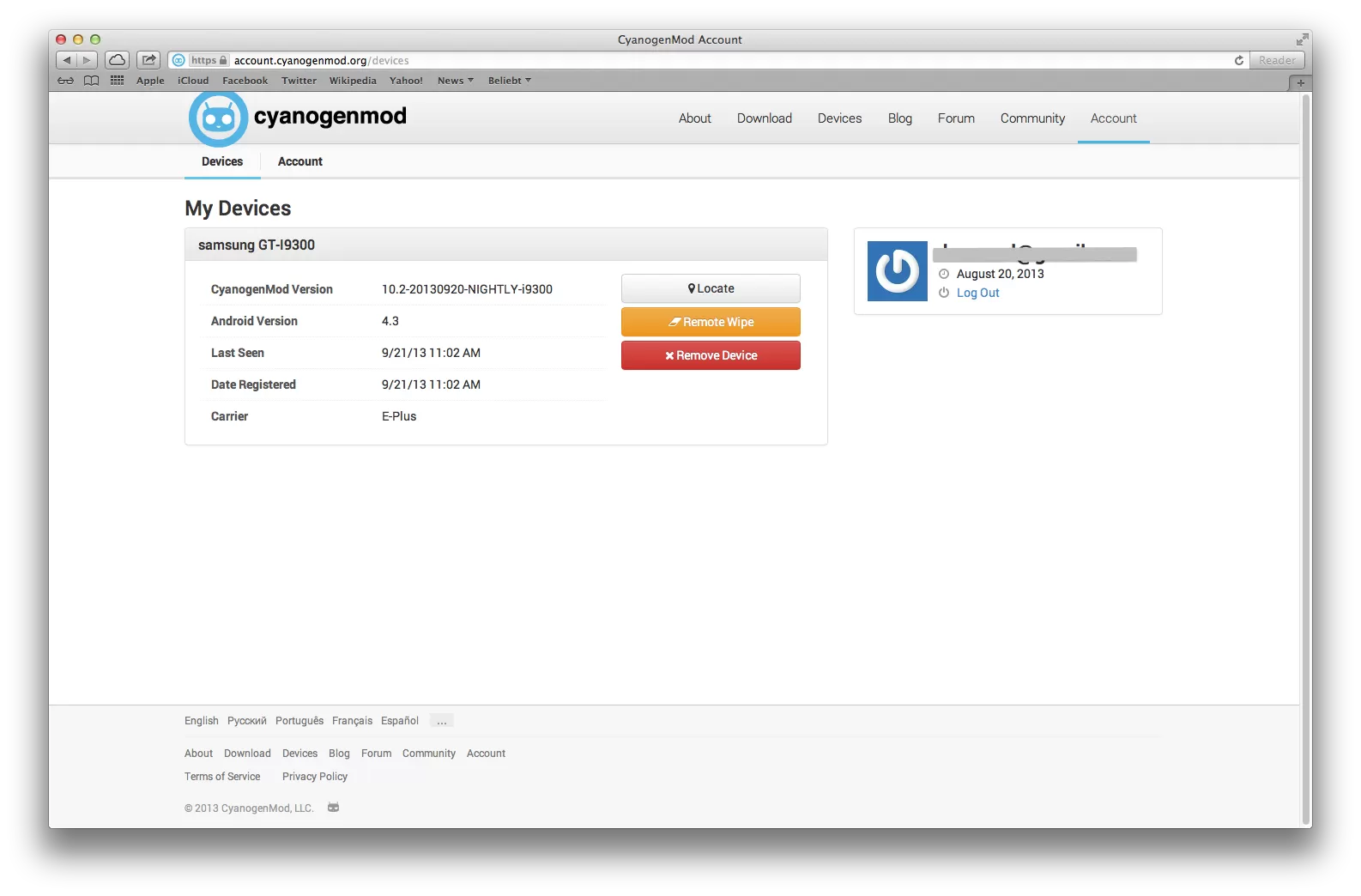Switch language to Español

click(400, 721)
